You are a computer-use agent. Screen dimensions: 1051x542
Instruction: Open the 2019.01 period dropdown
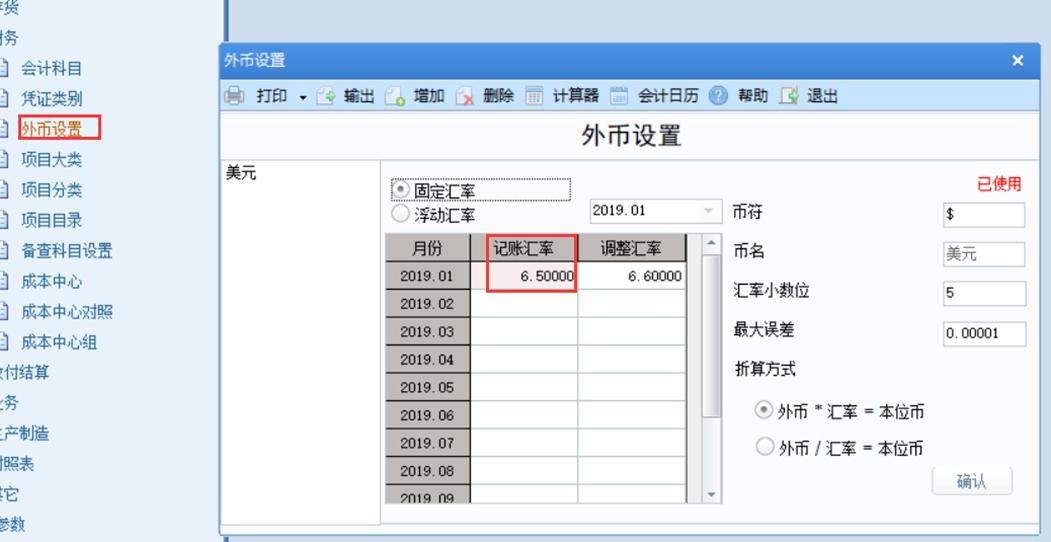(x=708, y=211)
